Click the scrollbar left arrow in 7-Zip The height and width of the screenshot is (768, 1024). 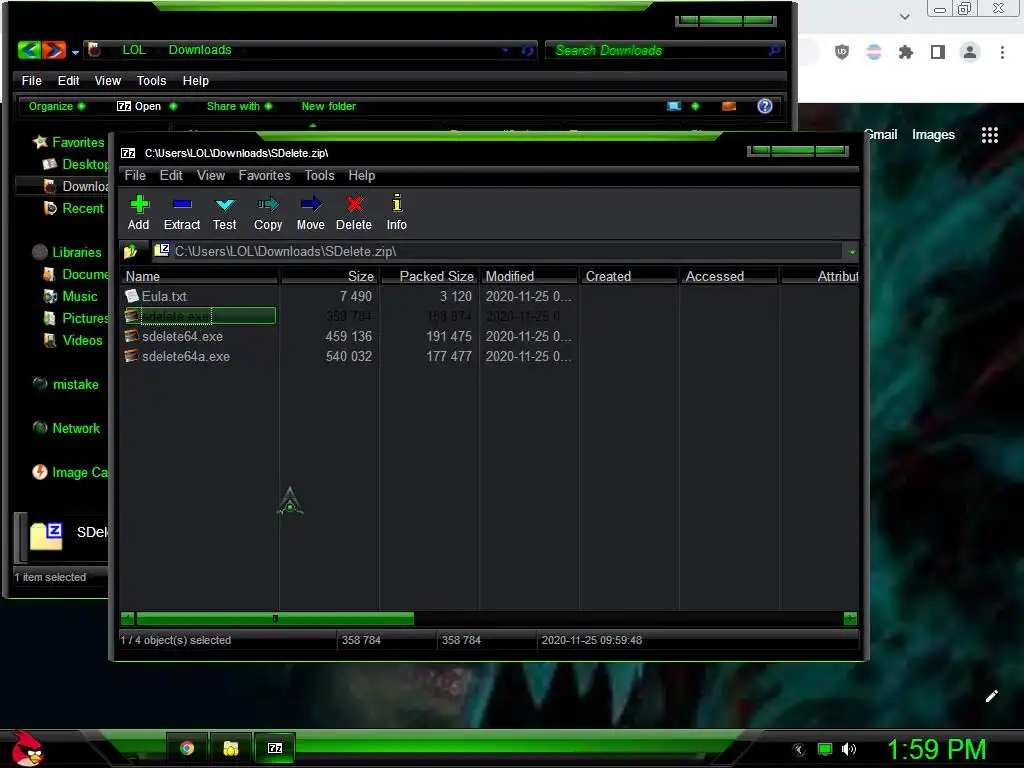[127, 618]
